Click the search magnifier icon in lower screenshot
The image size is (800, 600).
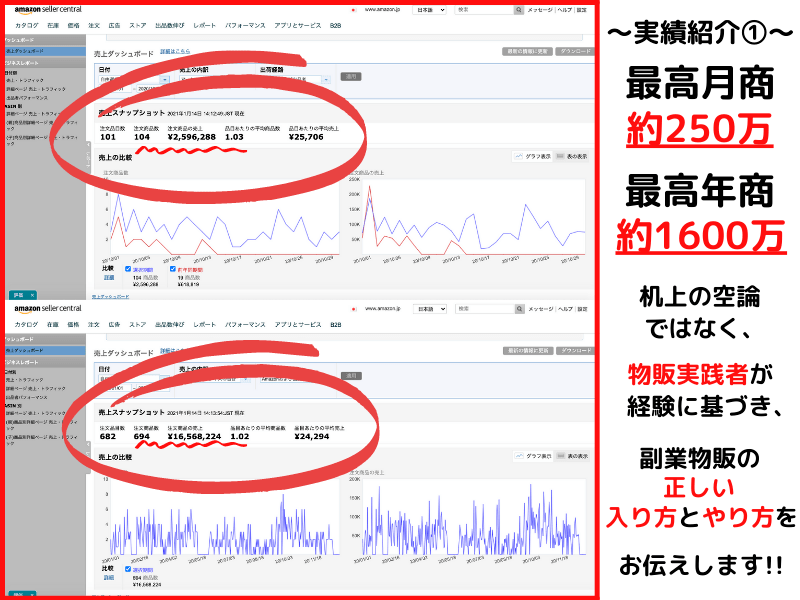tap(518, 309)
